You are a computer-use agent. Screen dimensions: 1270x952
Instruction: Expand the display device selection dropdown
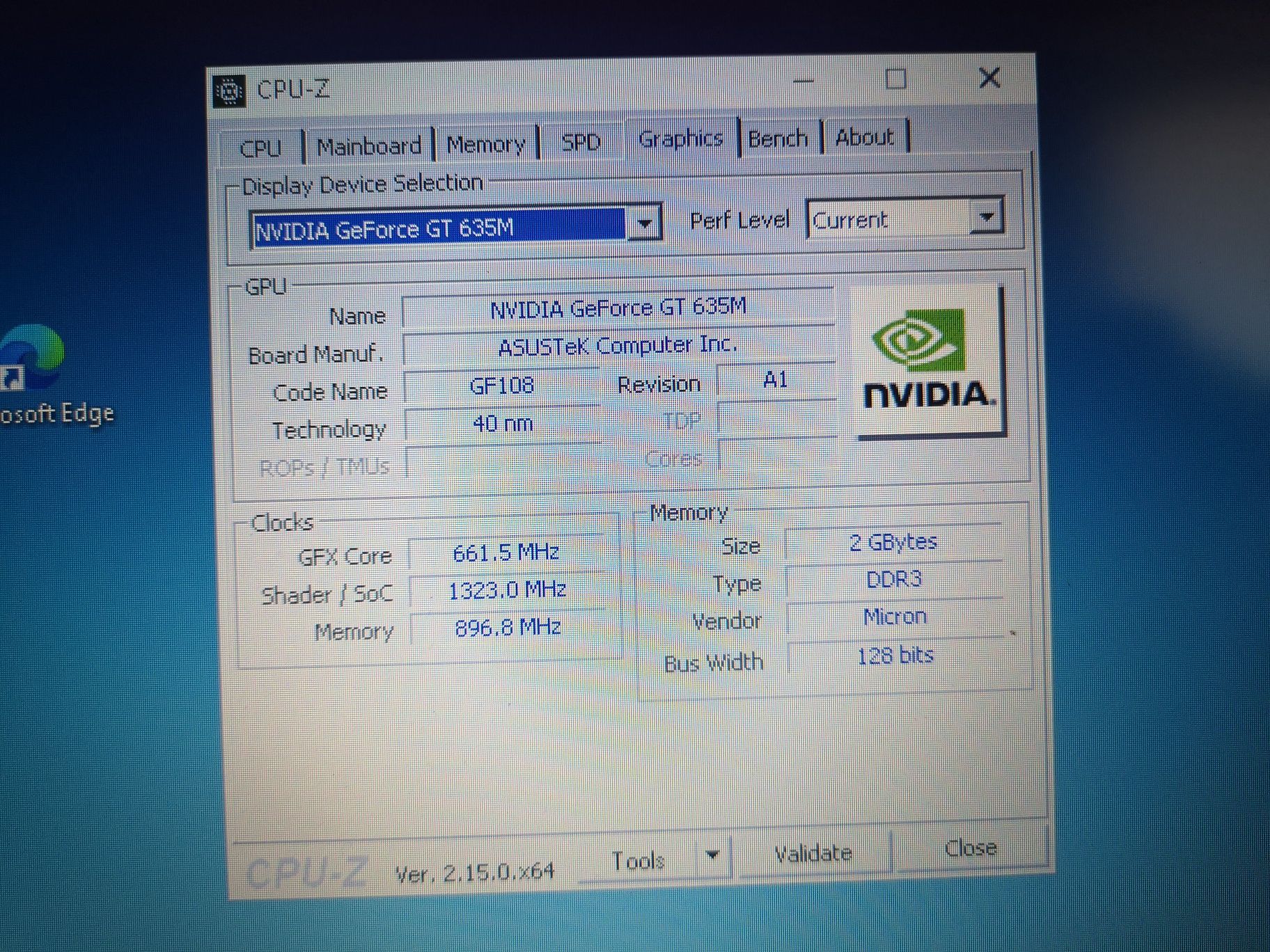tap(645, 224)
